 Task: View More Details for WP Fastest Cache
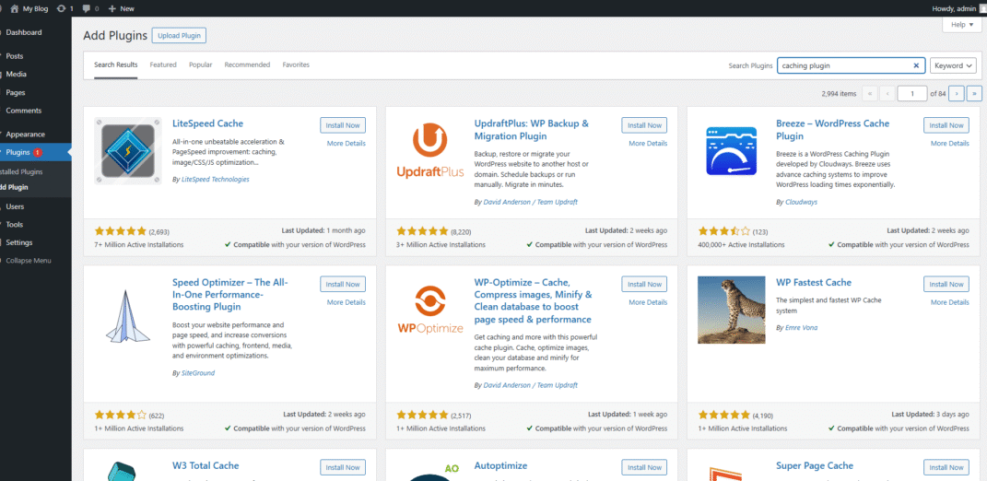click(950, 302)
